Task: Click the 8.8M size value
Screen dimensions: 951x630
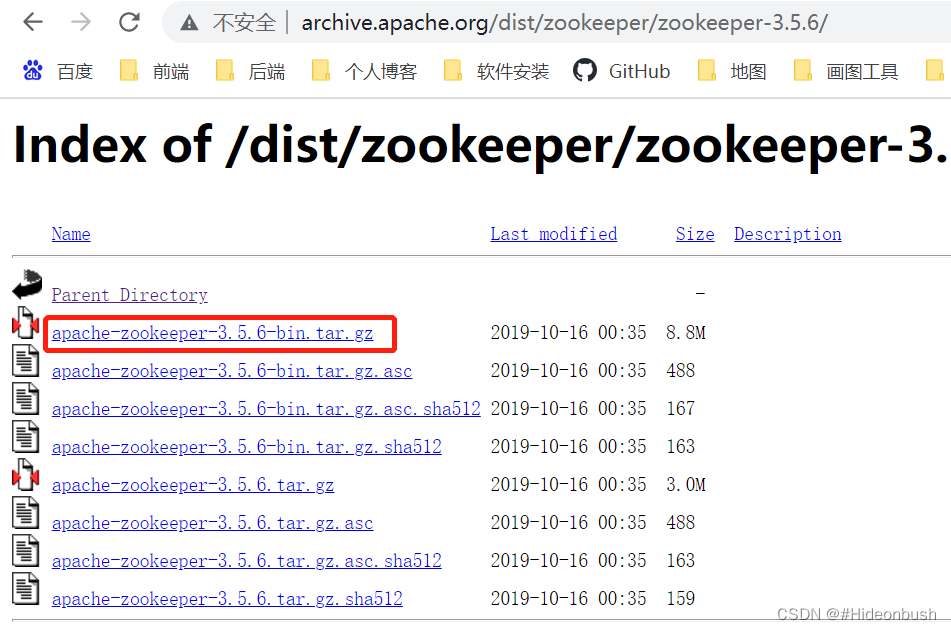Action: 685,332
